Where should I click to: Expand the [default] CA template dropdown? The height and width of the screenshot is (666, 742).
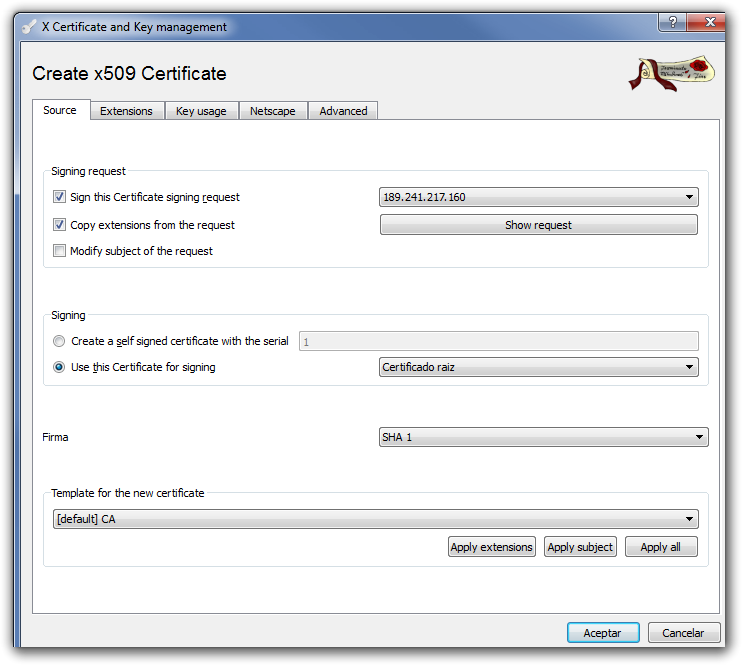pos(375,519)
